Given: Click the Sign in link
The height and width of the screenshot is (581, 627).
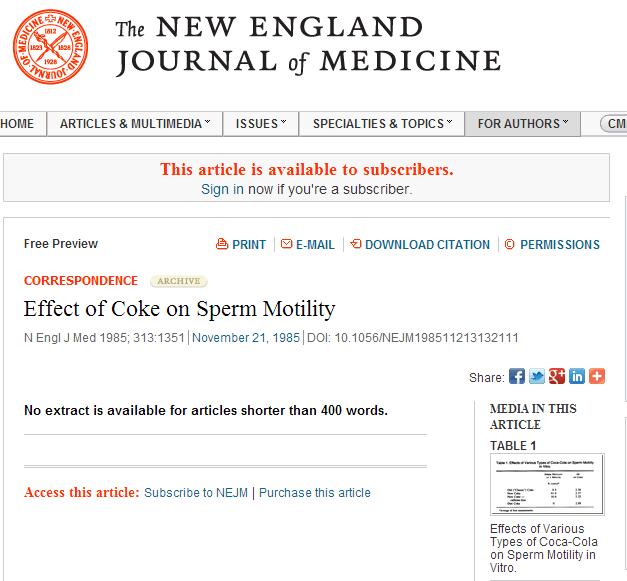Looking at the screenshot, I should pyautogui.click(x=222, y=189).
